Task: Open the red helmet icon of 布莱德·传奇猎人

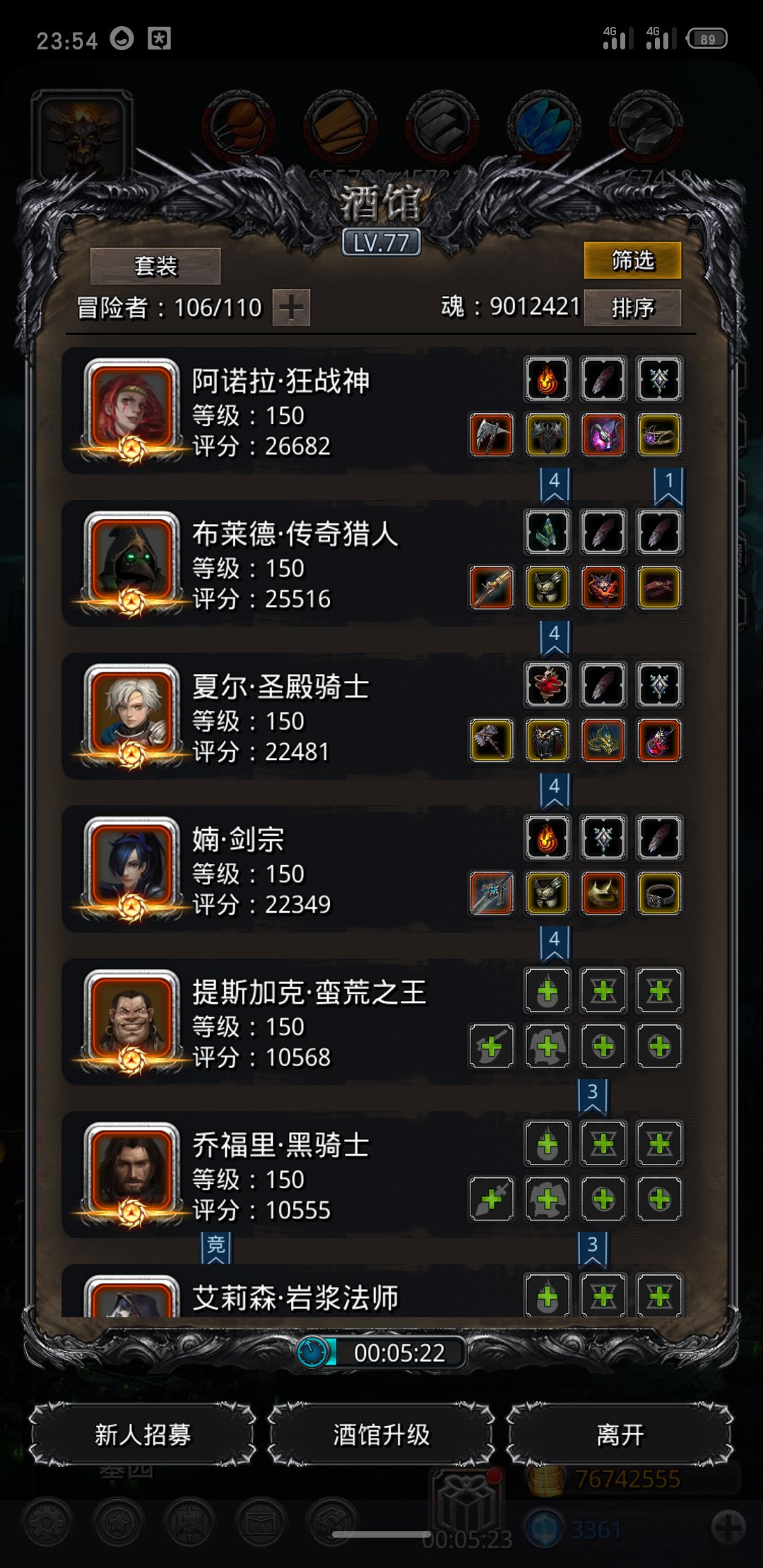Action: click(603, 588)
